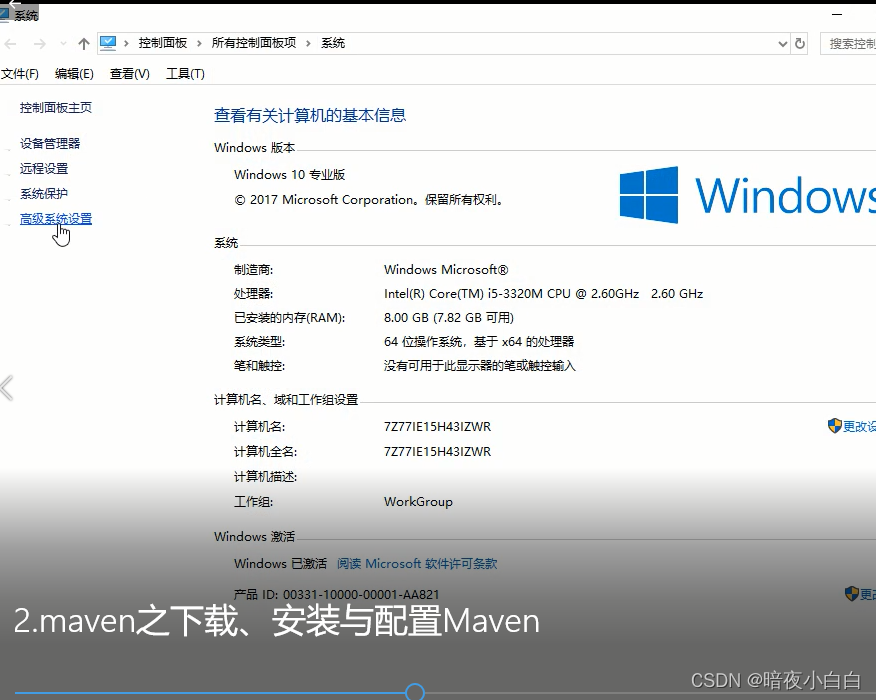The height and width of the screenshot is (700, 876).
Task: Minimize the 系统 window
Action: point(836,15)
